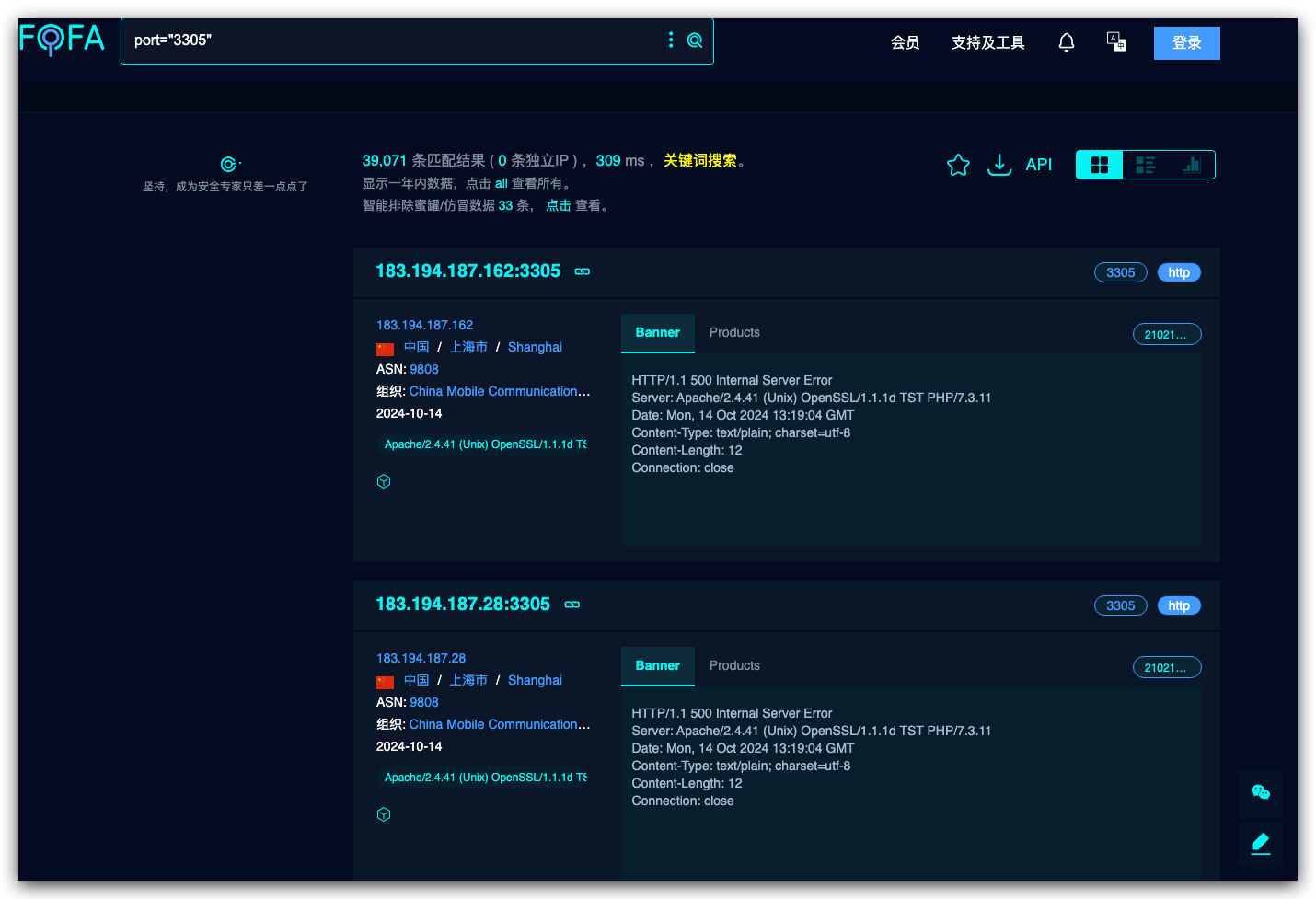1316x899 pixels.
Task: Click 'HTTP/1.1 500 Internal Server Error' first banner
Action: (x=732, y=380)
